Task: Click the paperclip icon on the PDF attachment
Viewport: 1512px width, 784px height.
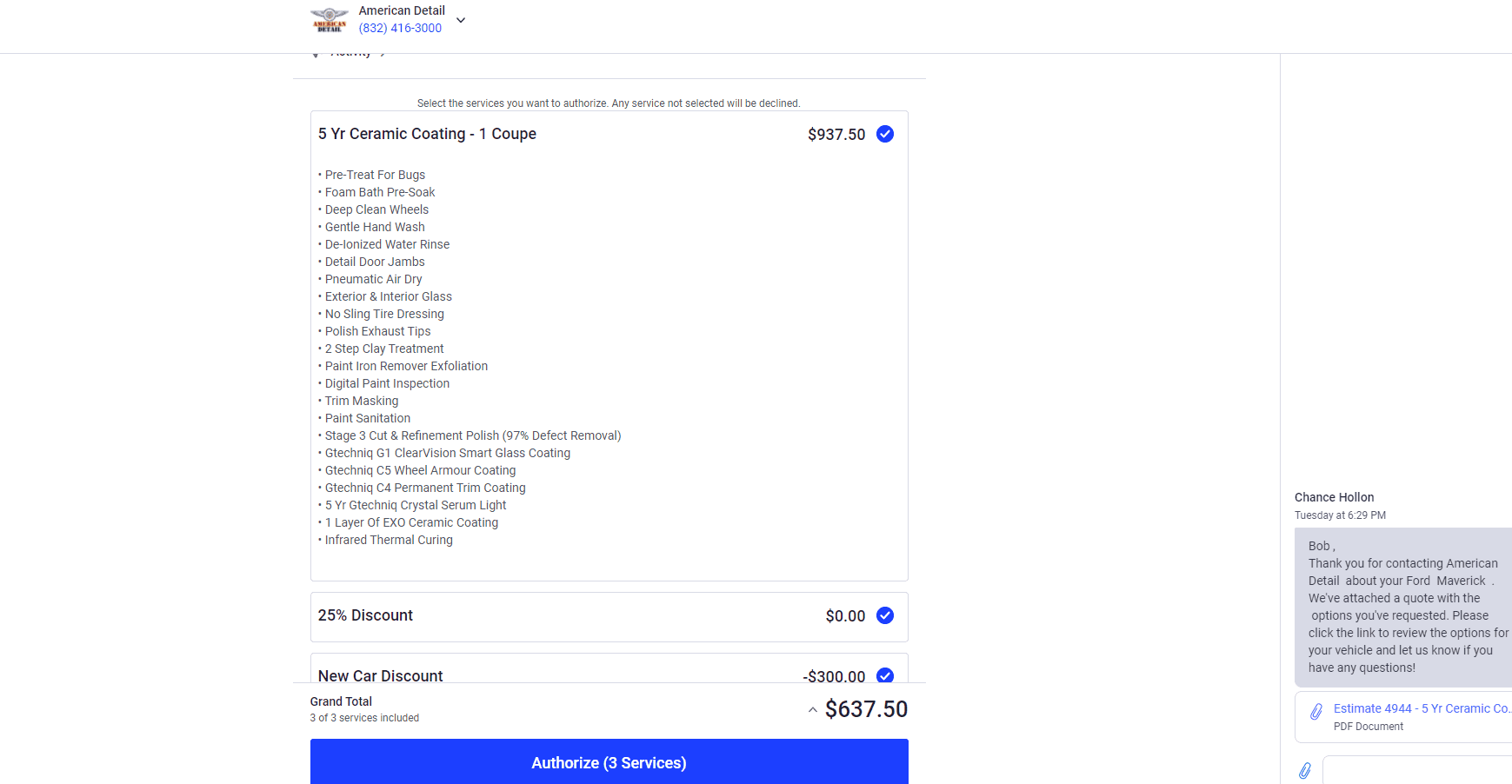Action: click(1316, 712)
